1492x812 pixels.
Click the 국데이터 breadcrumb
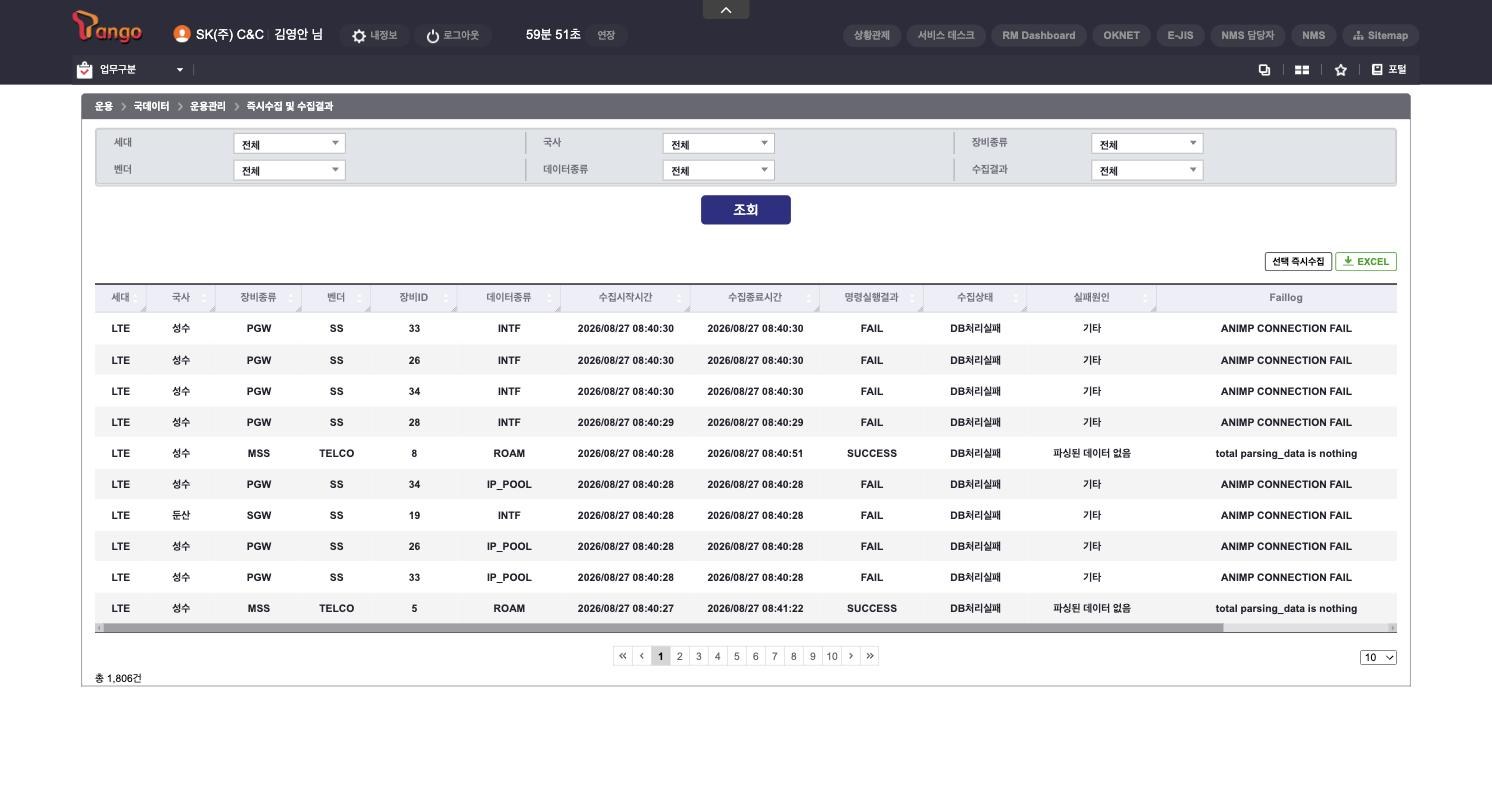click(x=151, y=106)
